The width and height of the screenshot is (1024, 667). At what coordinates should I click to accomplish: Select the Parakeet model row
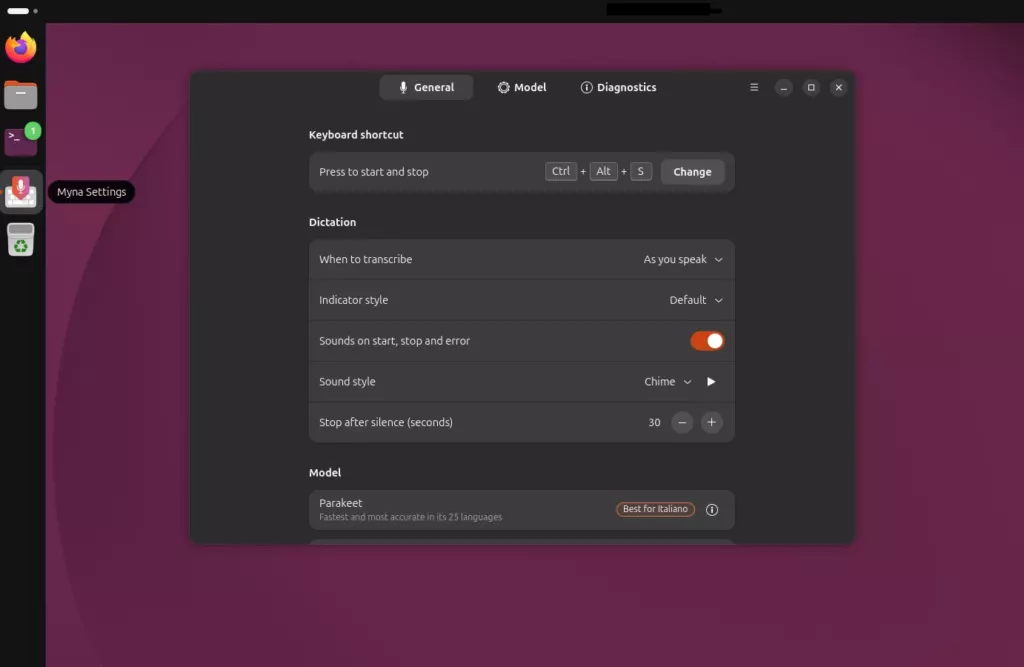tap(522, 510)
